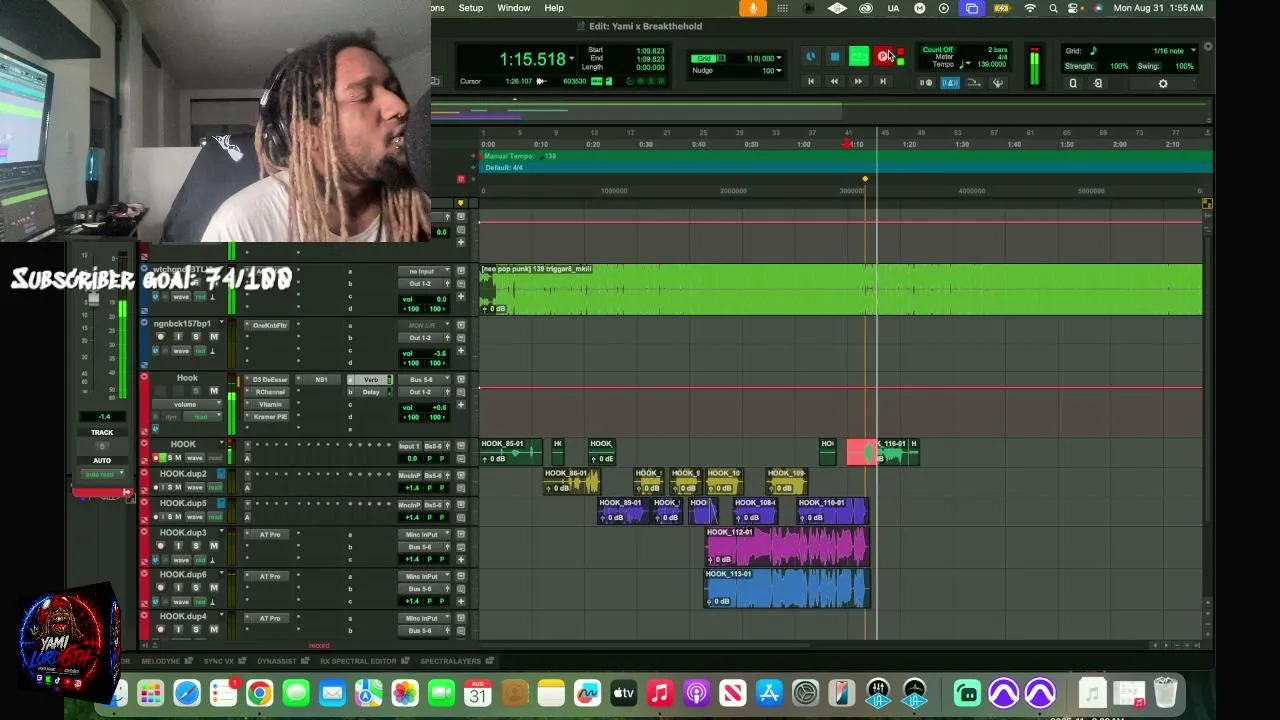The width and height of the screenshot is (1280, 720).
Task: Open the NS1 insert on Hook track
Action: (x=321, y=380)
